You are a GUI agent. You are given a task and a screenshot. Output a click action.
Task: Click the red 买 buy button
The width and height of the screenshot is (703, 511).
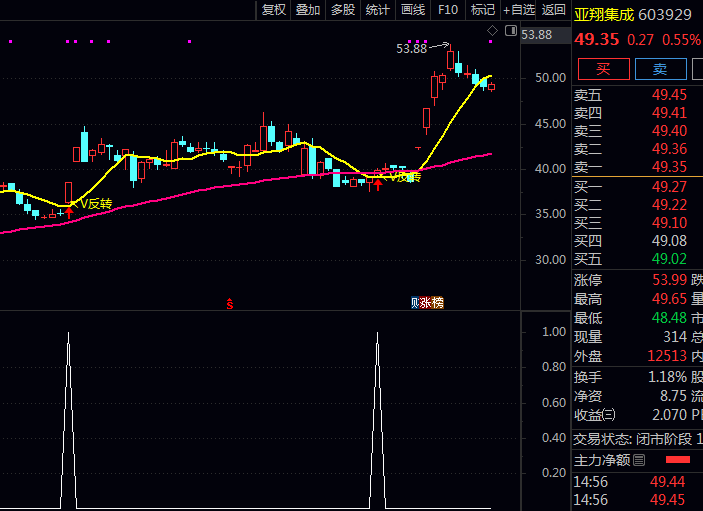pos(603,69)
